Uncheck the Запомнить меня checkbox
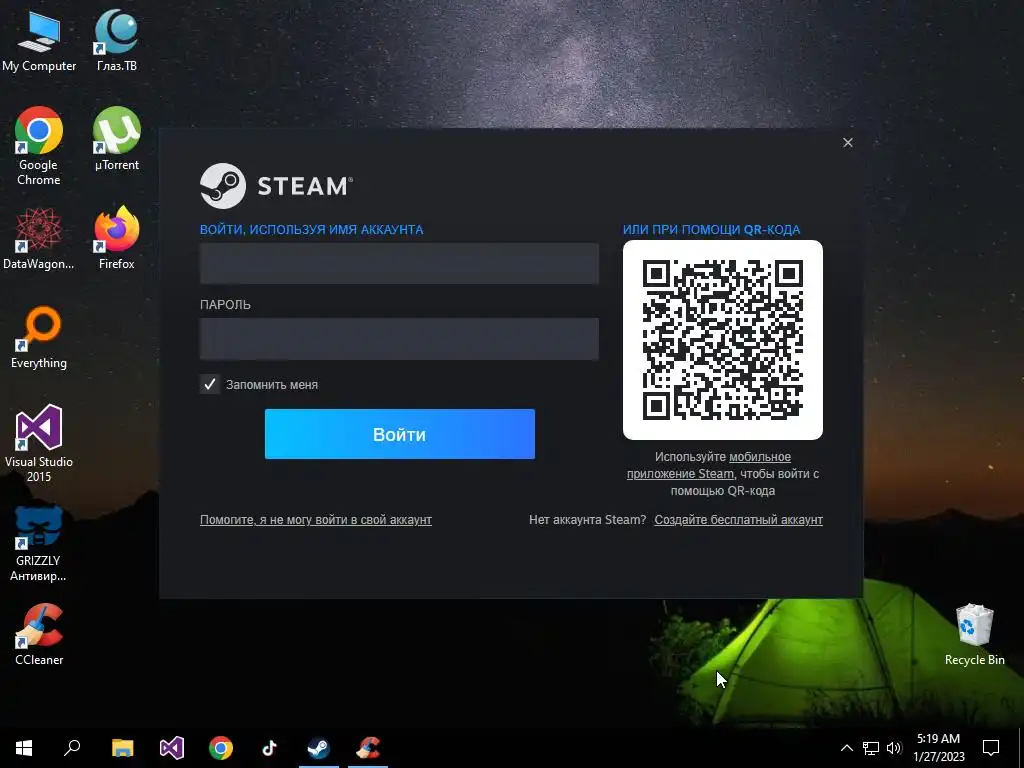This screenshot has width=1024, height=768. [210, 384]
